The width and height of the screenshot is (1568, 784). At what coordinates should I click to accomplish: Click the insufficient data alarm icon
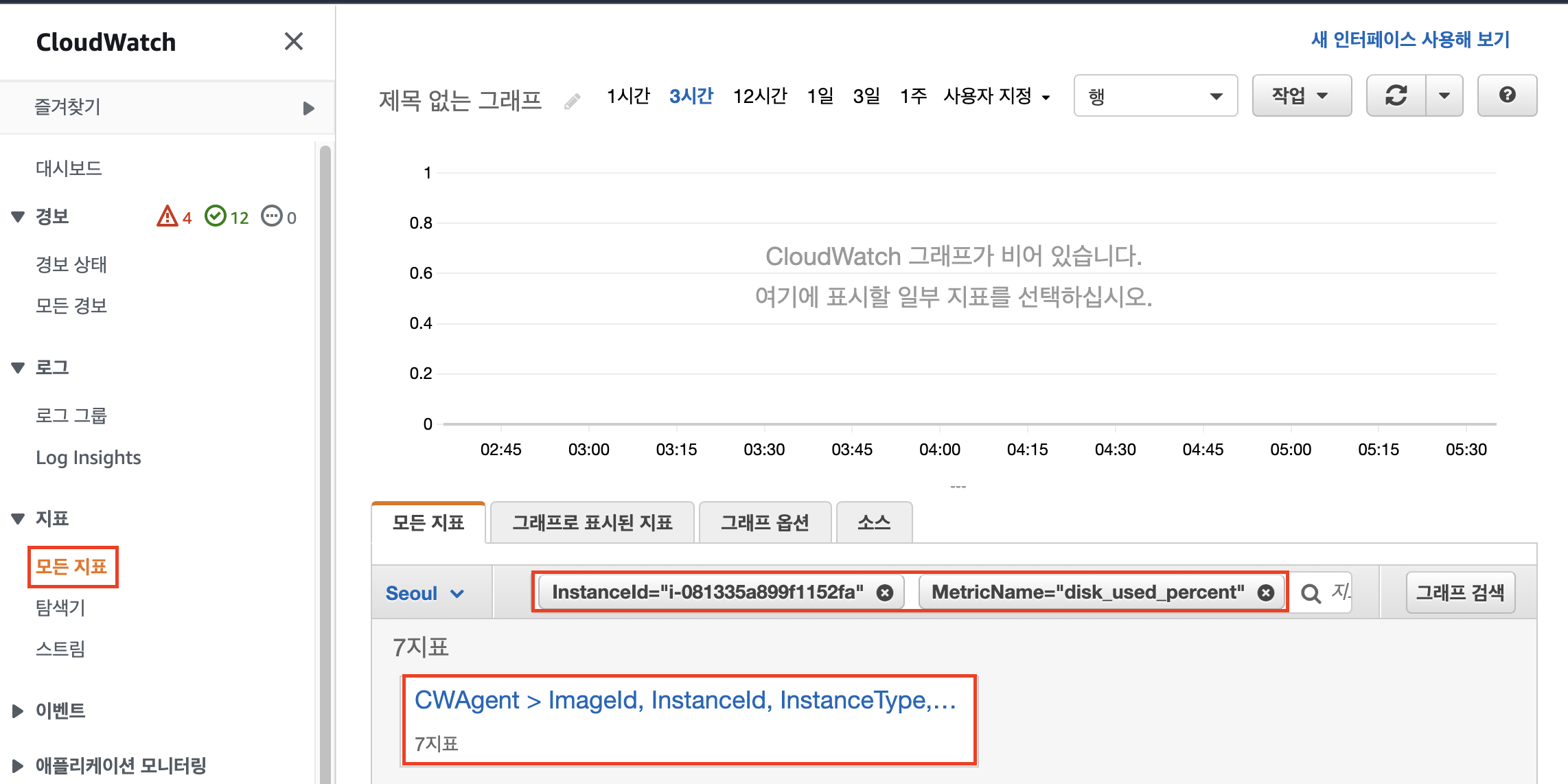(272, 216)
